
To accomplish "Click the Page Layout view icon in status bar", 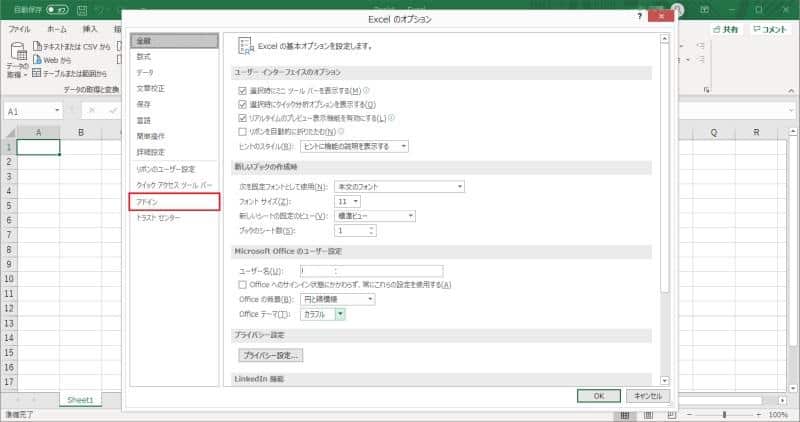I will click(x=648, y=415).
